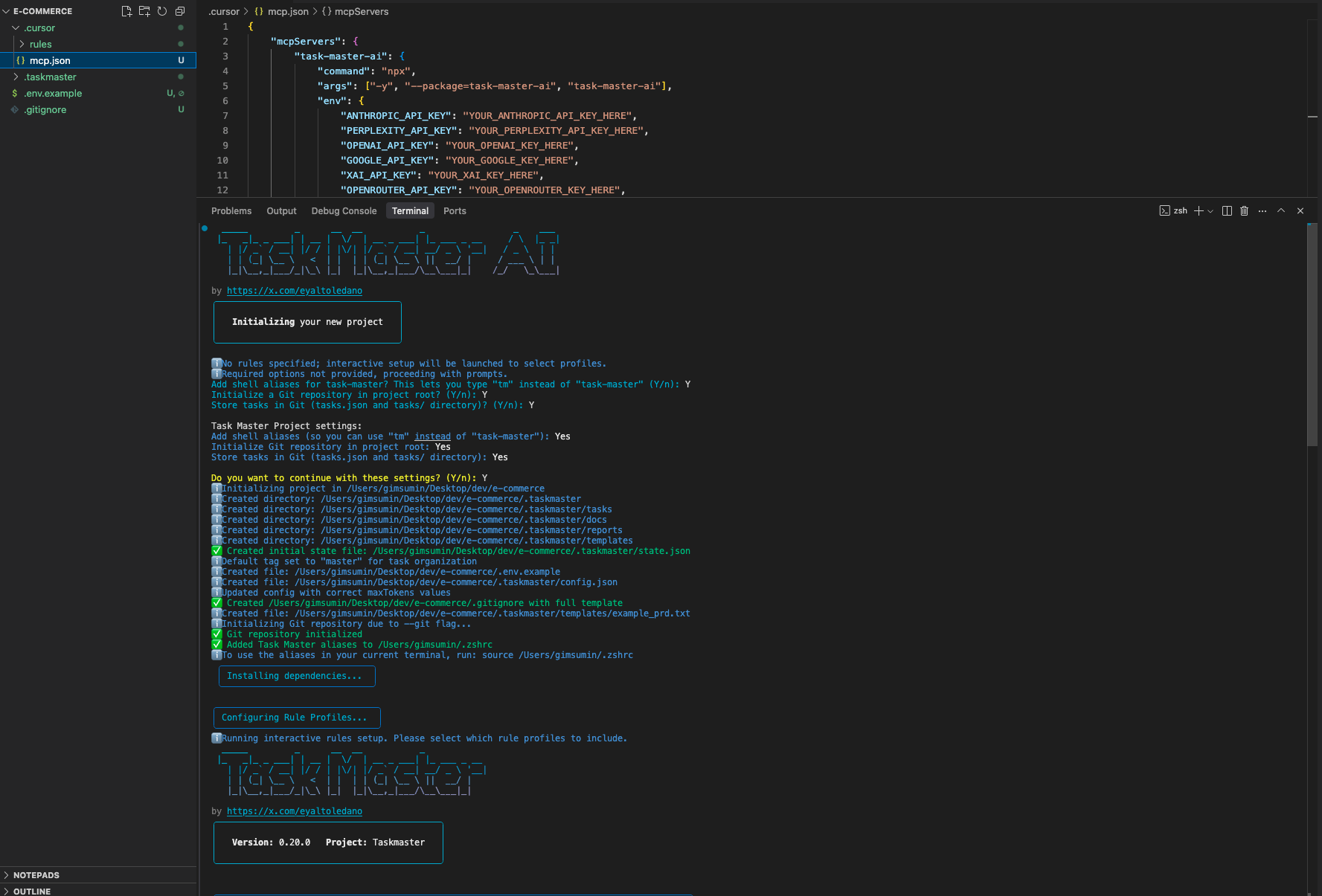1322x896 pixels.
Task: Maximize the terminal panel with chevron icon
Action: coord(1280,210)
